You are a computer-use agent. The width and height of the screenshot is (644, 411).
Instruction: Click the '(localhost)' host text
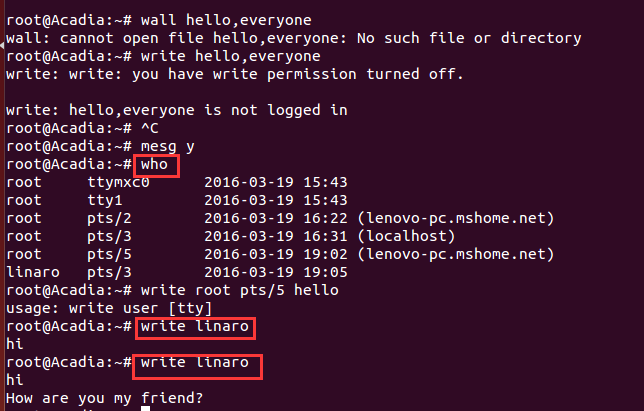click(406, 236)
